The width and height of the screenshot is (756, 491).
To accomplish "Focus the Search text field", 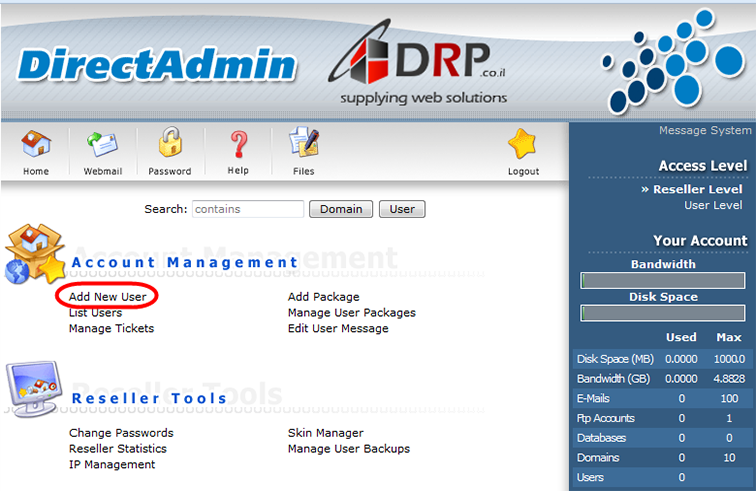I will [x=247, y=209].
